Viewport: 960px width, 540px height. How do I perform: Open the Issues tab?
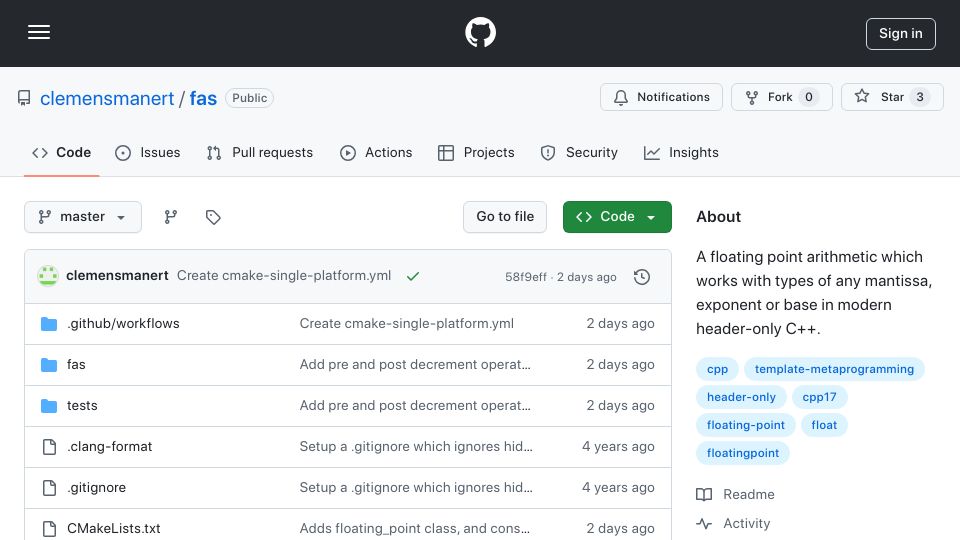click(x=148, y=152)
